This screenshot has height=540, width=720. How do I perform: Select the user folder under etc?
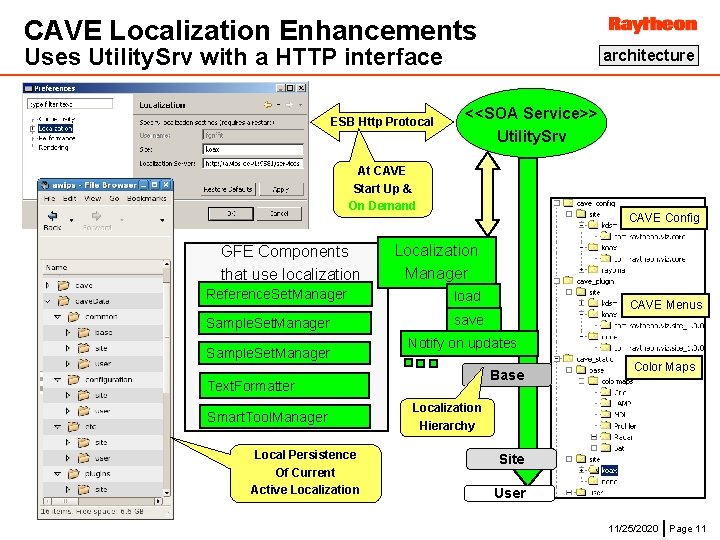pos(103,458)
